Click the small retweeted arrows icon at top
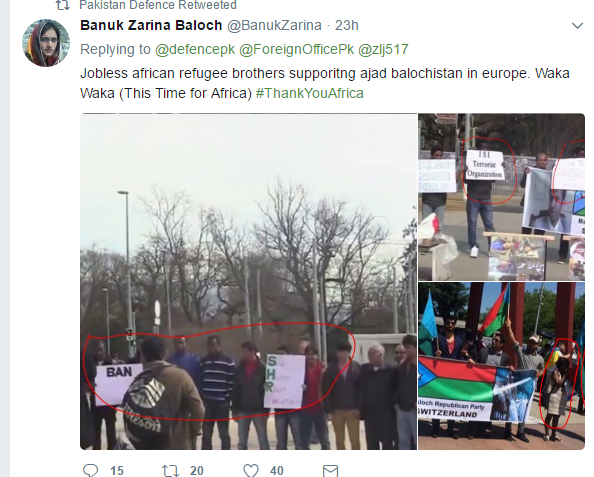 point(63,5)
